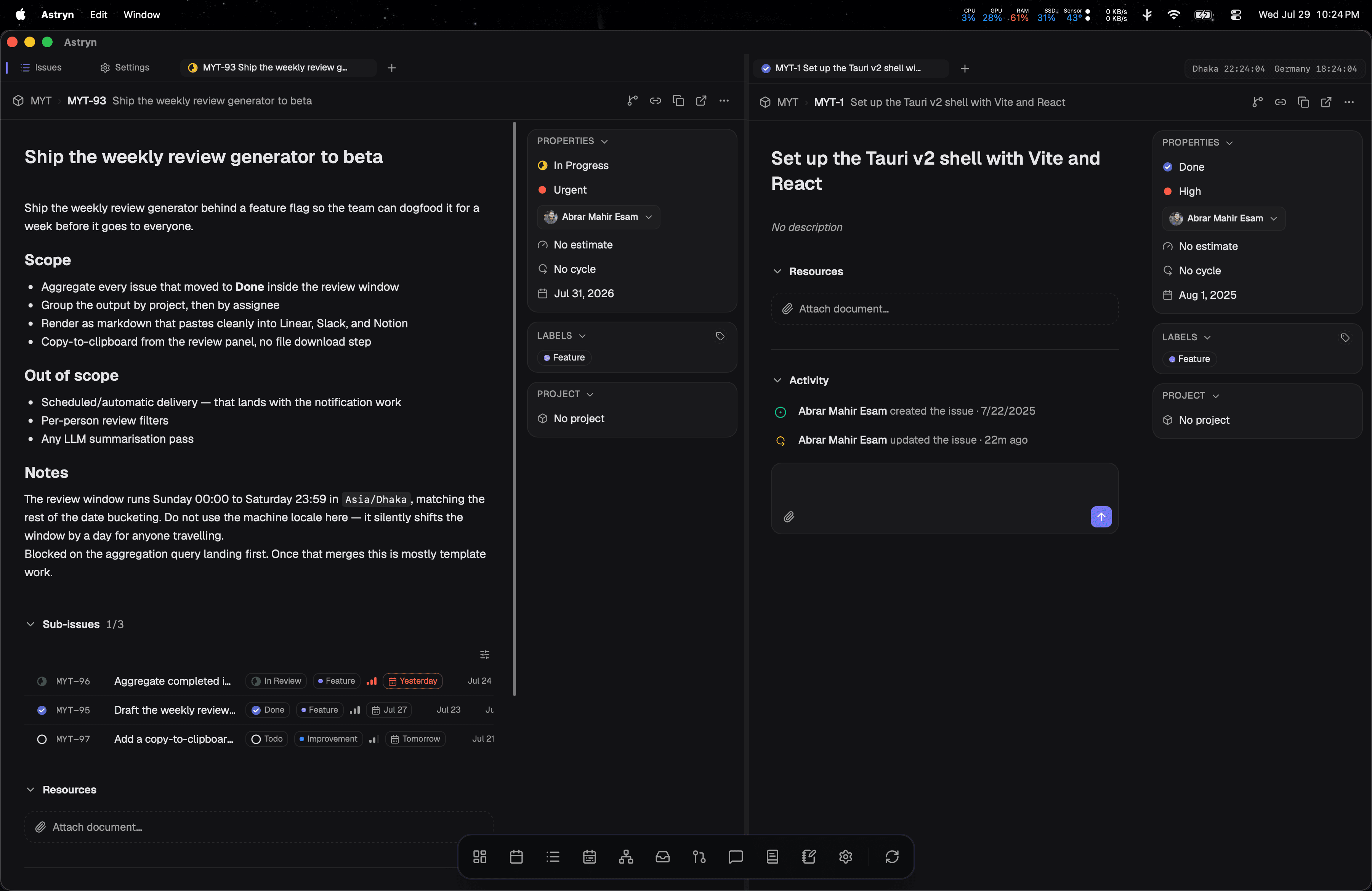Click the Wi-Fi icon in the menu bar
The height and width of the screenshot is (891, 1372).
point(1173,15)
